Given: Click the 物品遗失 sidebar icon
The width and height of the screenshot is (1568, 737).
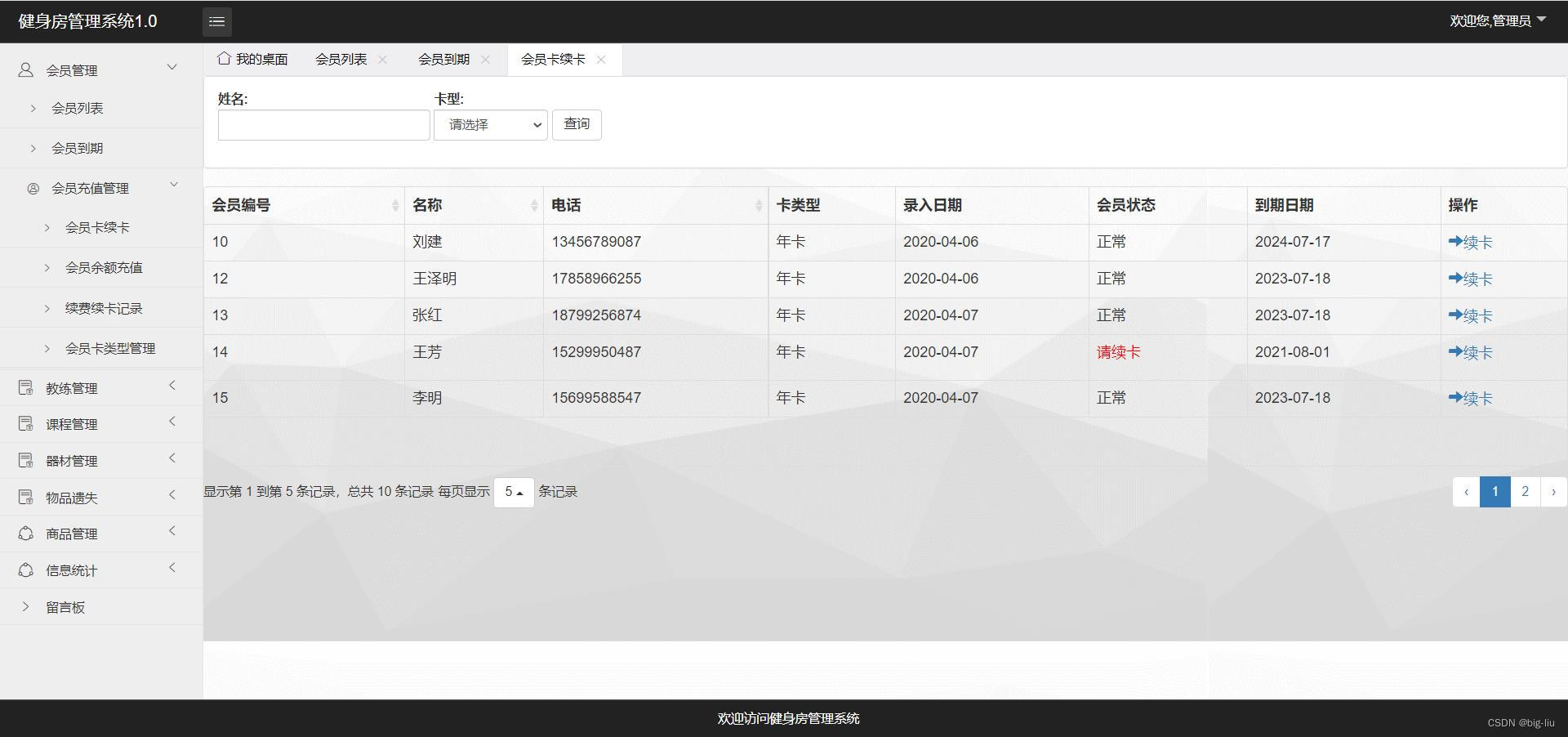Looking at the screenshot, I should coord(26,498).
